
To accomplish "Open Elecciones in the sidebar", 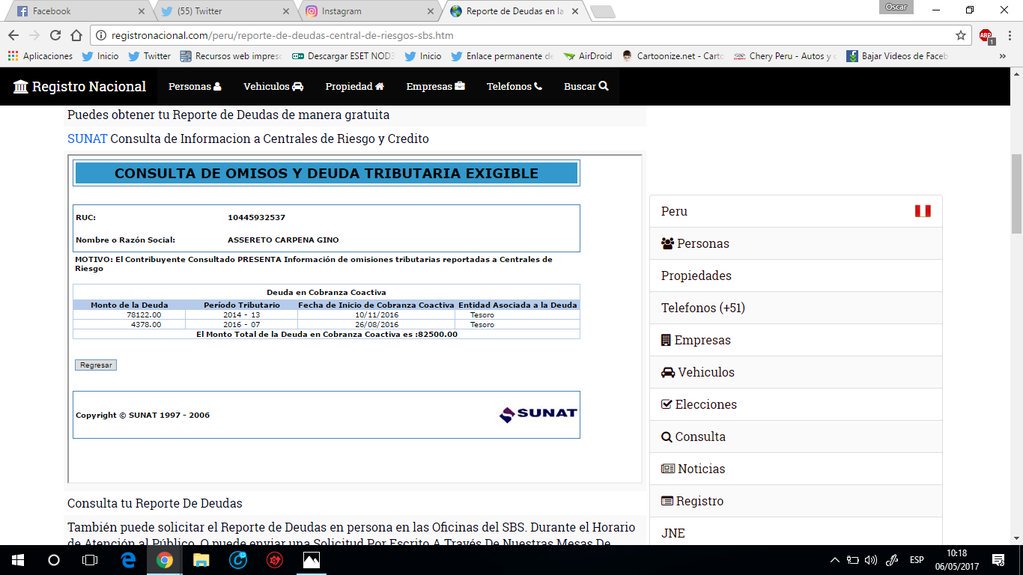I will pos(796,404).
